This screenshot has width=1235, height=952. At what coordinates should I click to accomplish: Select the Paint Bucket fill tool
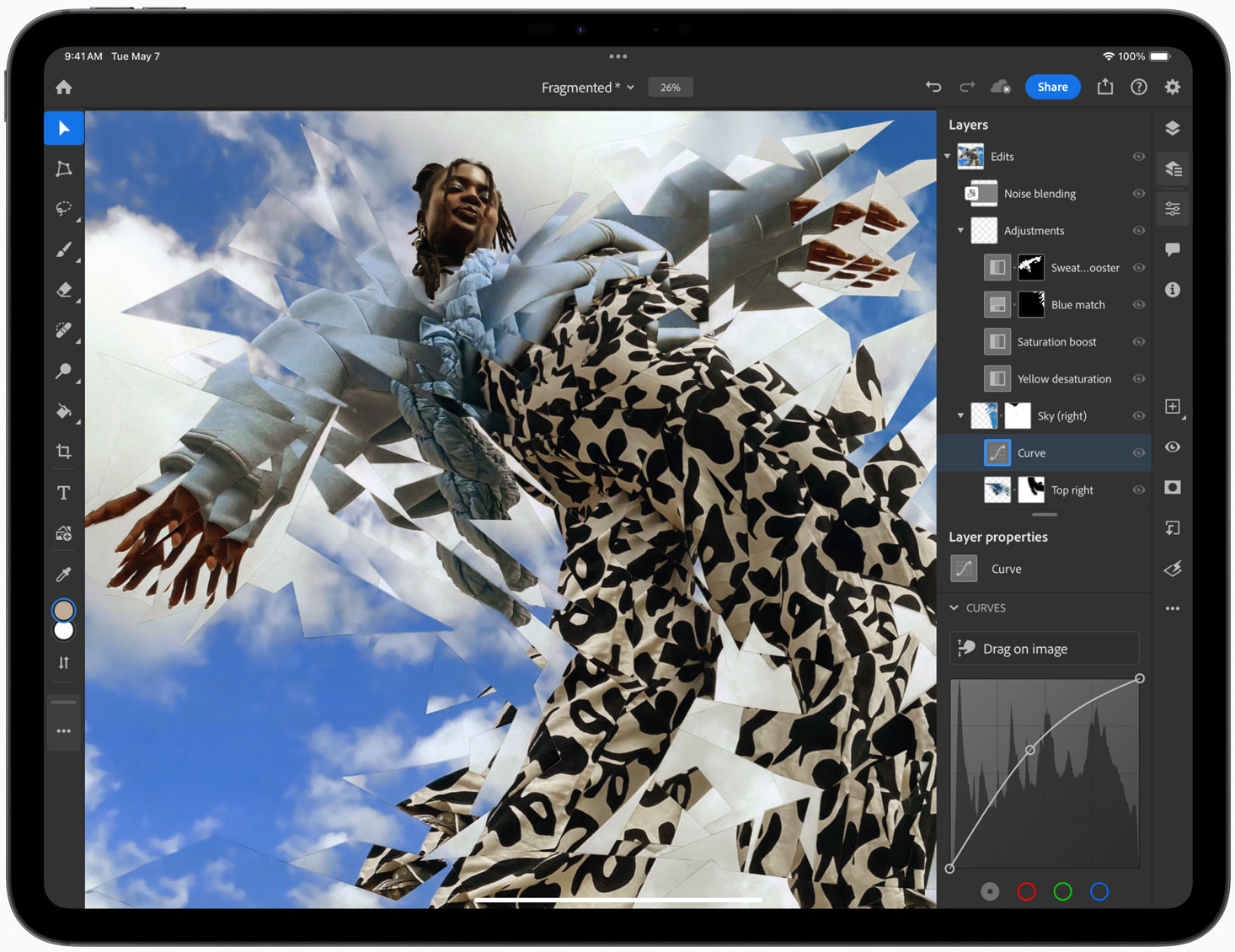64,411
